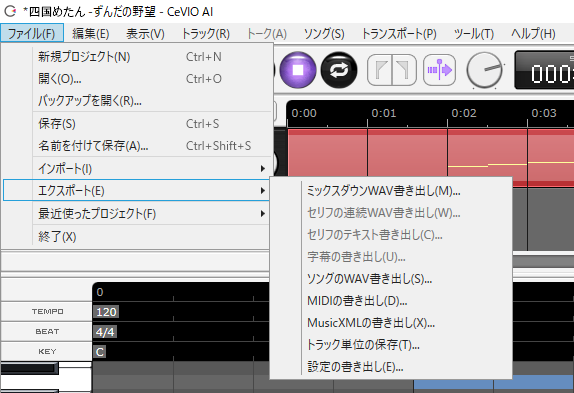The height and width of the screenshot is (393, 574).
Task: Select the エクスポート(E) menu entry
Action: tap(136, 190)
